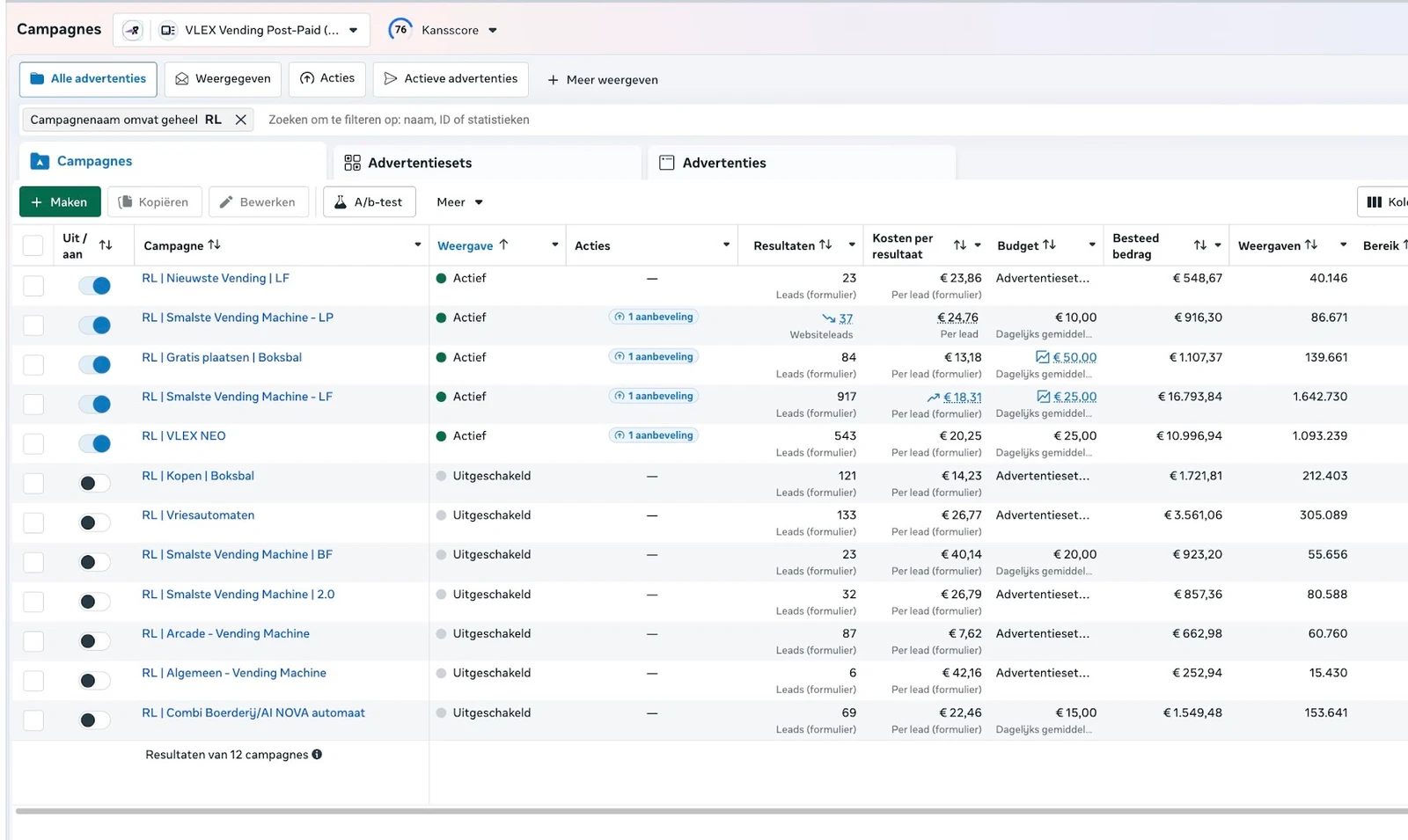Enable RL | Arcade - Vending Machine campaign
The height and width of the screenshot is (840, 1408).
coord(94,641)
